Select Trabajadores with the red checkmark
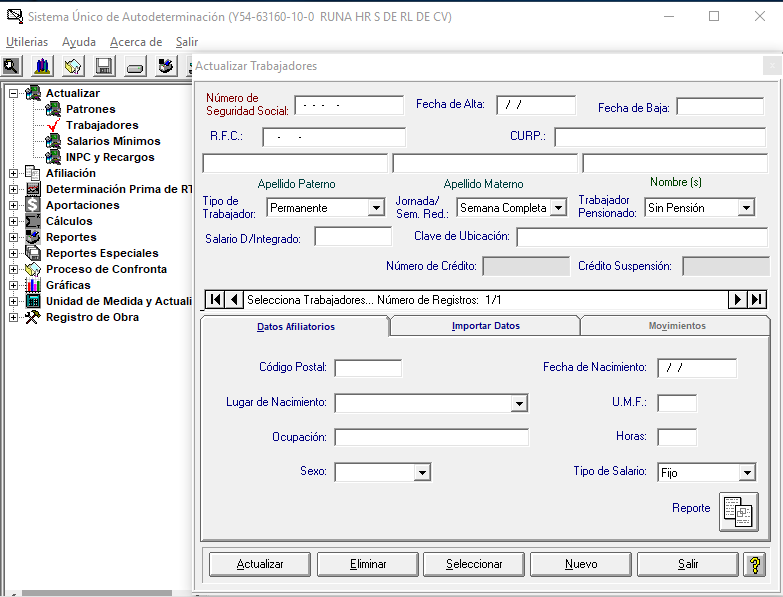The height and width of the screenshot is (597, 783). 102,125
